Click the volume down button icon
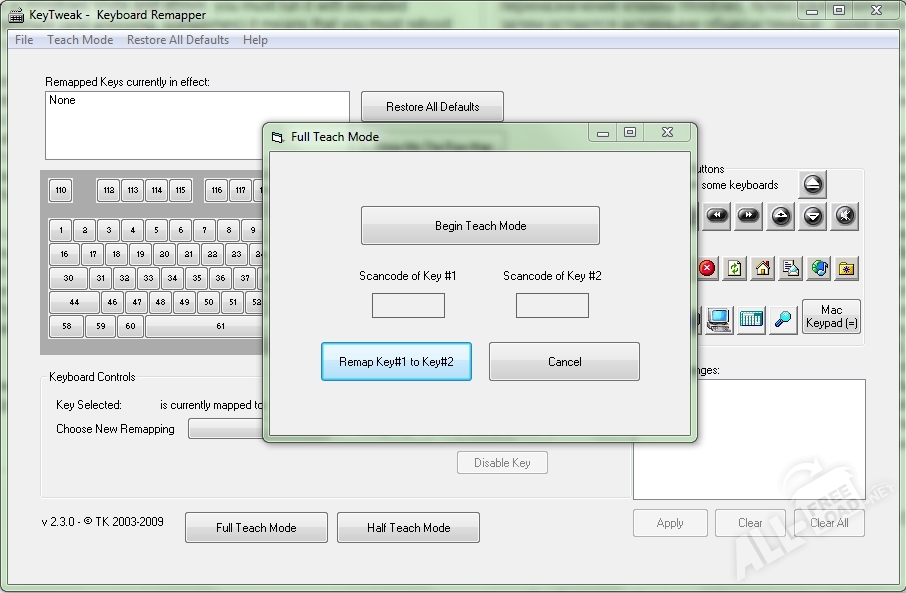 814,216
